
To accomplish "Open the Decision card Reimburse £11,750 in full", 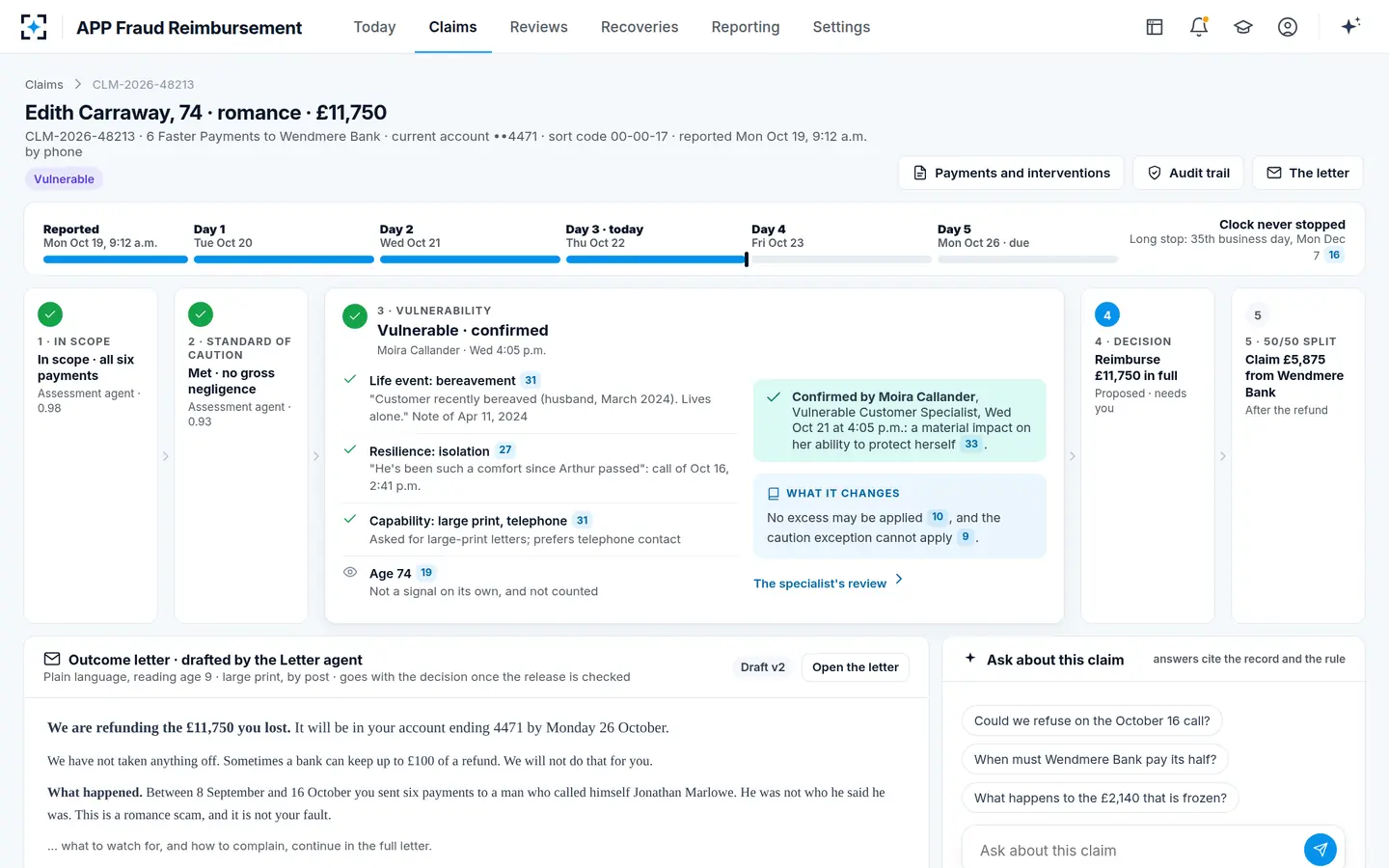I will tap(1148, 455).
